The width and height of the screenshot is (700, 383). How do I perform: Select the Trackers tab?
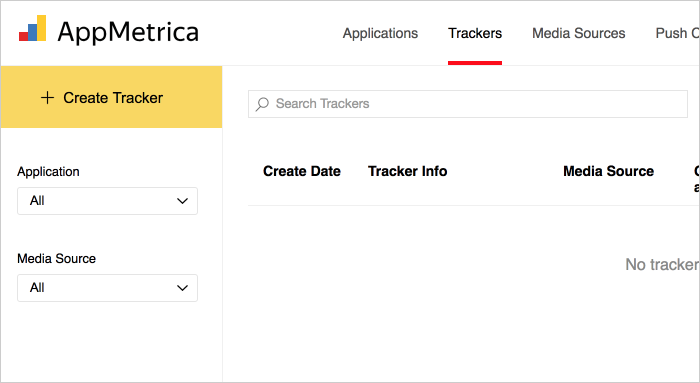pos(475,33)
